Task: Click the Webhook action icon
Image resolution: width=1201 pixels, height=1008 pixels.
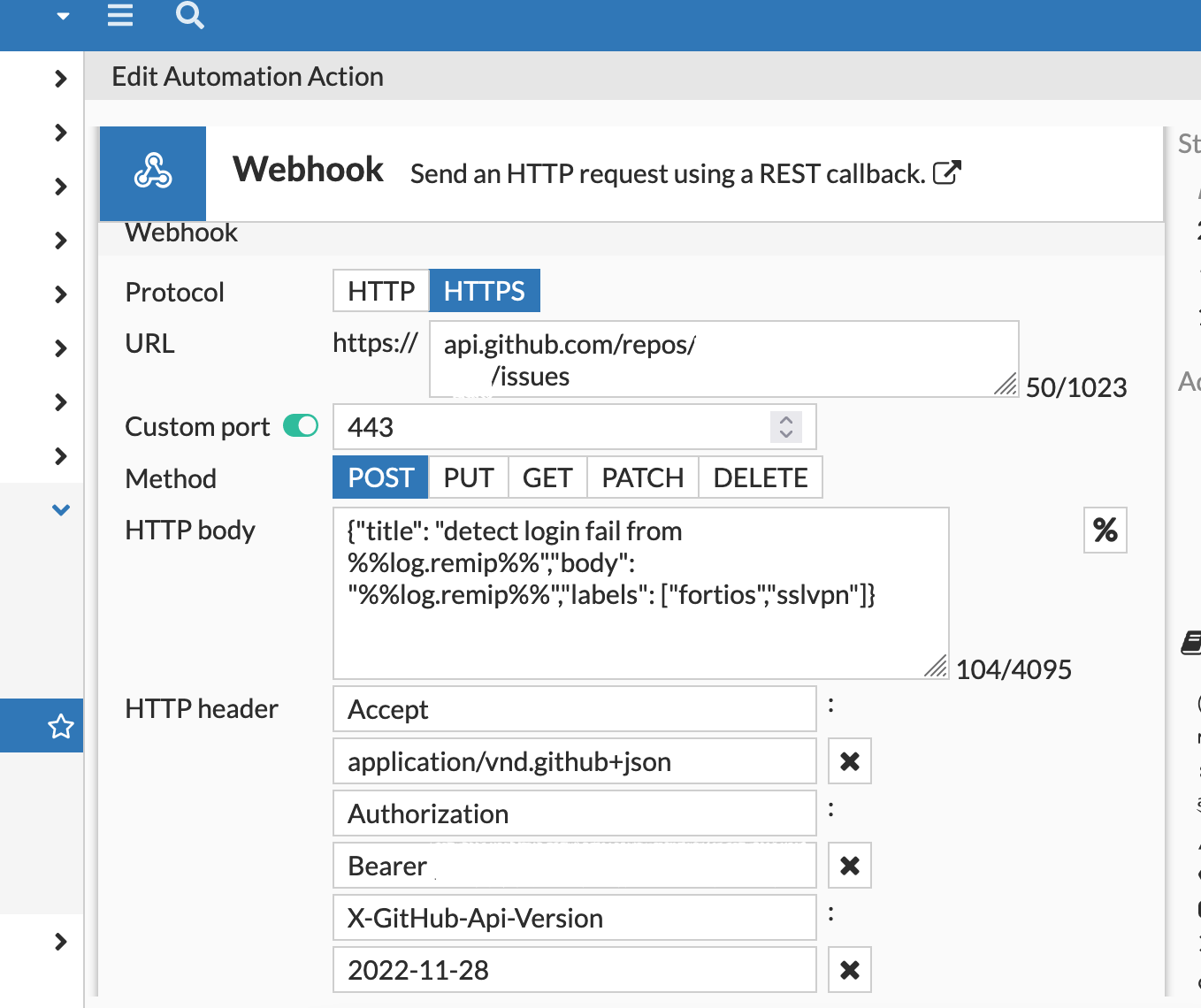Action: [152, 173]
